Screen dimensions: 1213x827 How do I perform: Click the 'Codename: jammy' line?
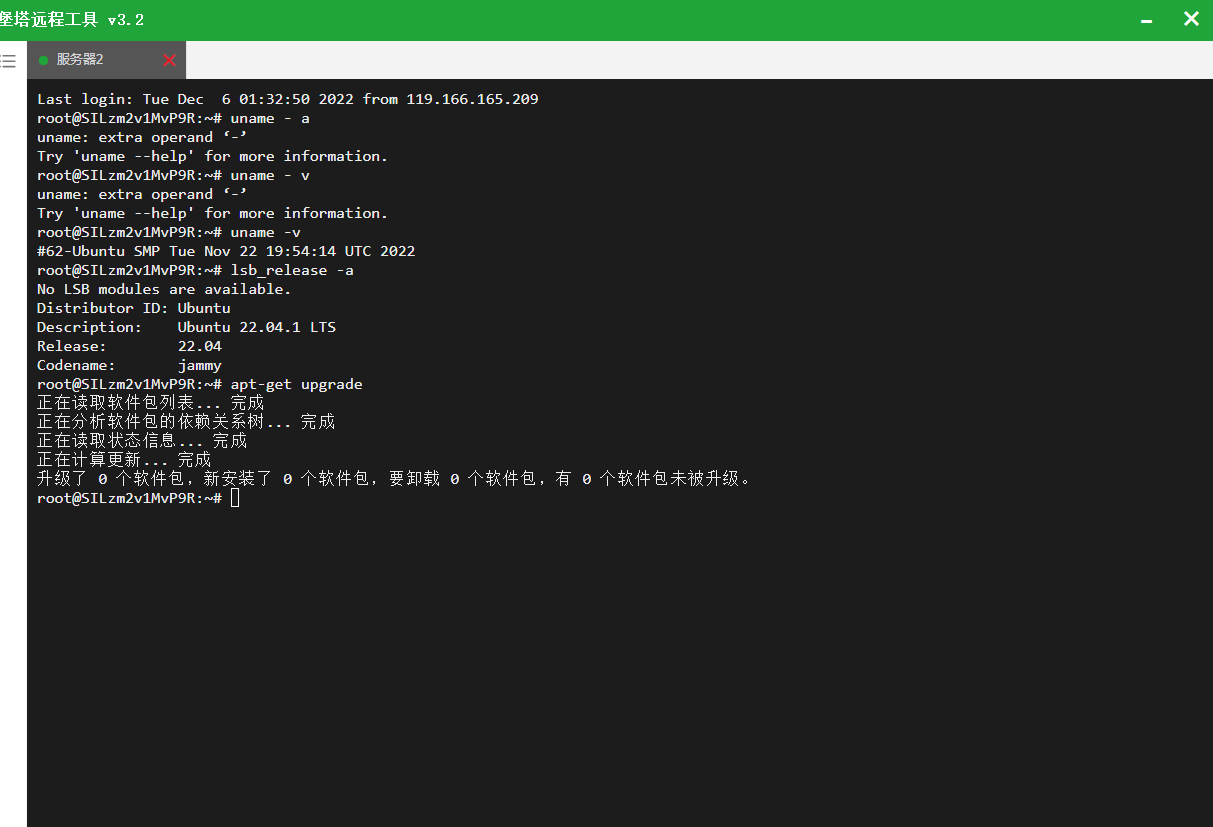click(129, 365)
